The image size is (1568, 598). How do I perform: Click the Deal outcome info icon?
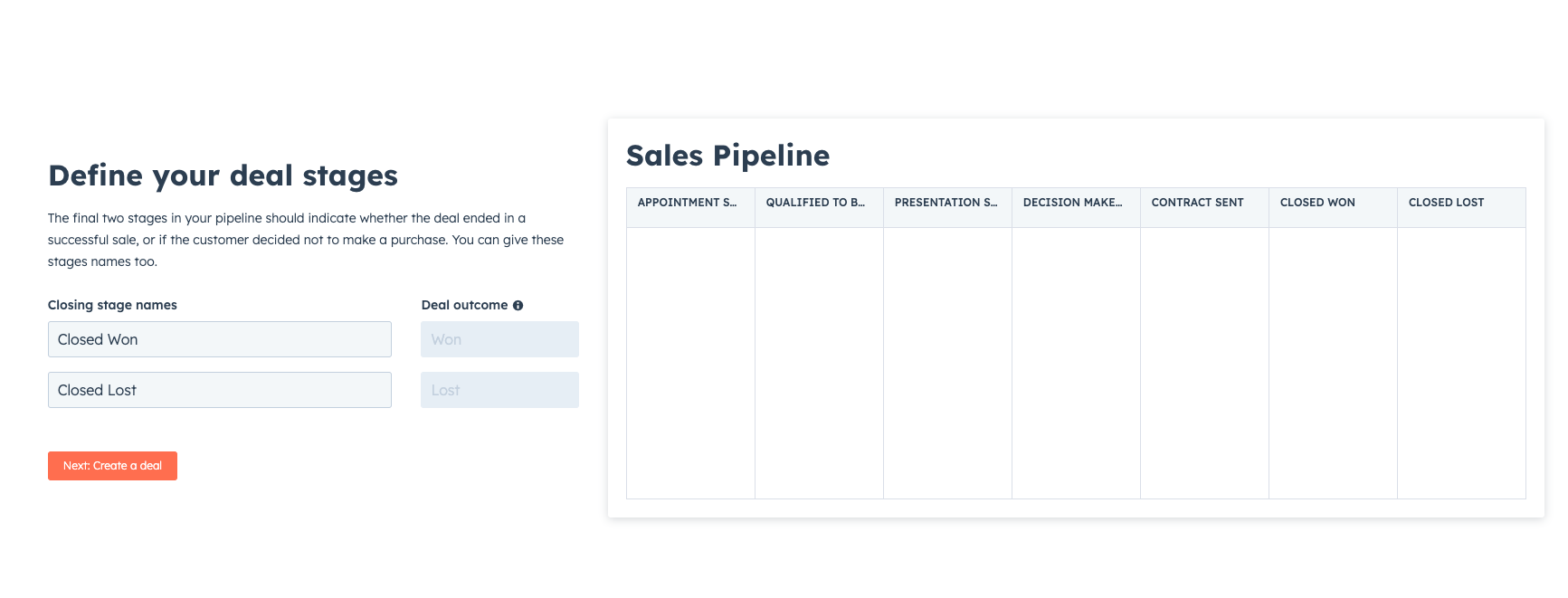coord(518,306)
